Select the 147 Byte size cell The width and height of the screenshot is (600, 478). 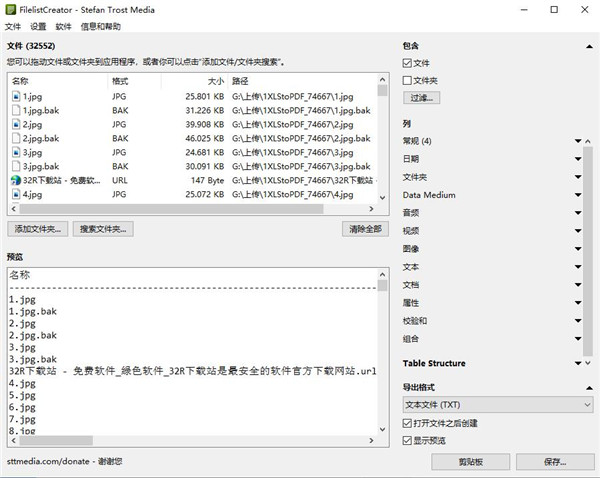click(207, 180)
